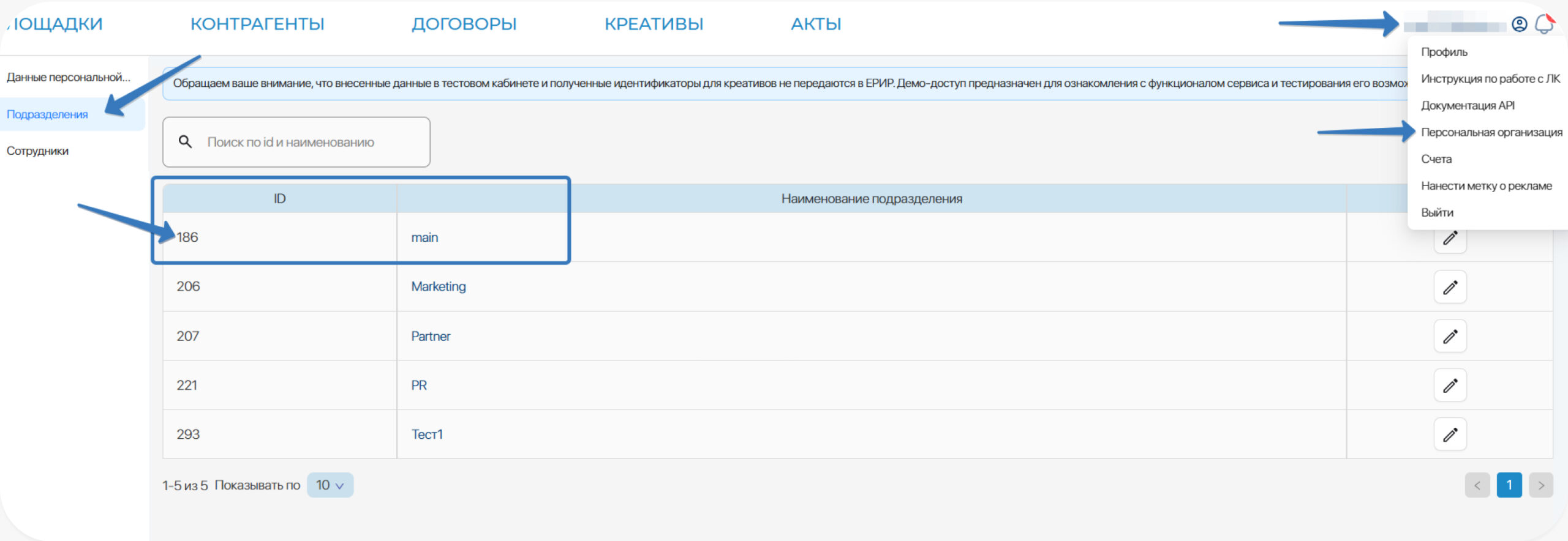Switch to the Договоры tab
Viewport: 1568px width, 541px height.
pyautogui.click(x=464, y=24)
